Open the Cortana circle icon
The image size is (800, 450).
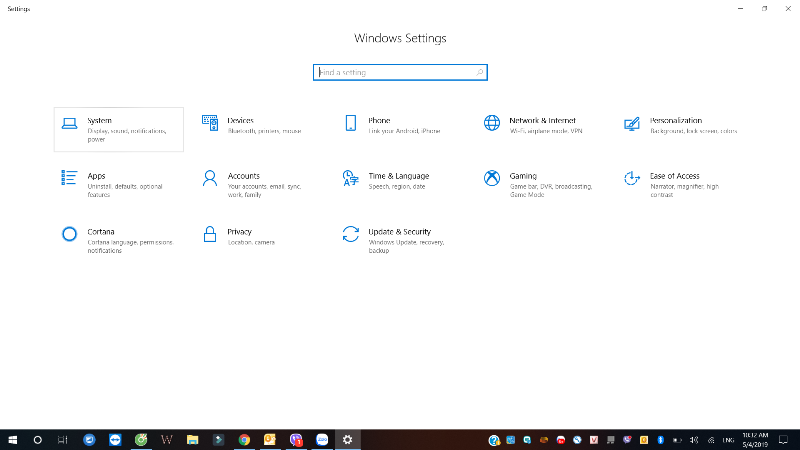pyautogui.click(x=69, y=234)
